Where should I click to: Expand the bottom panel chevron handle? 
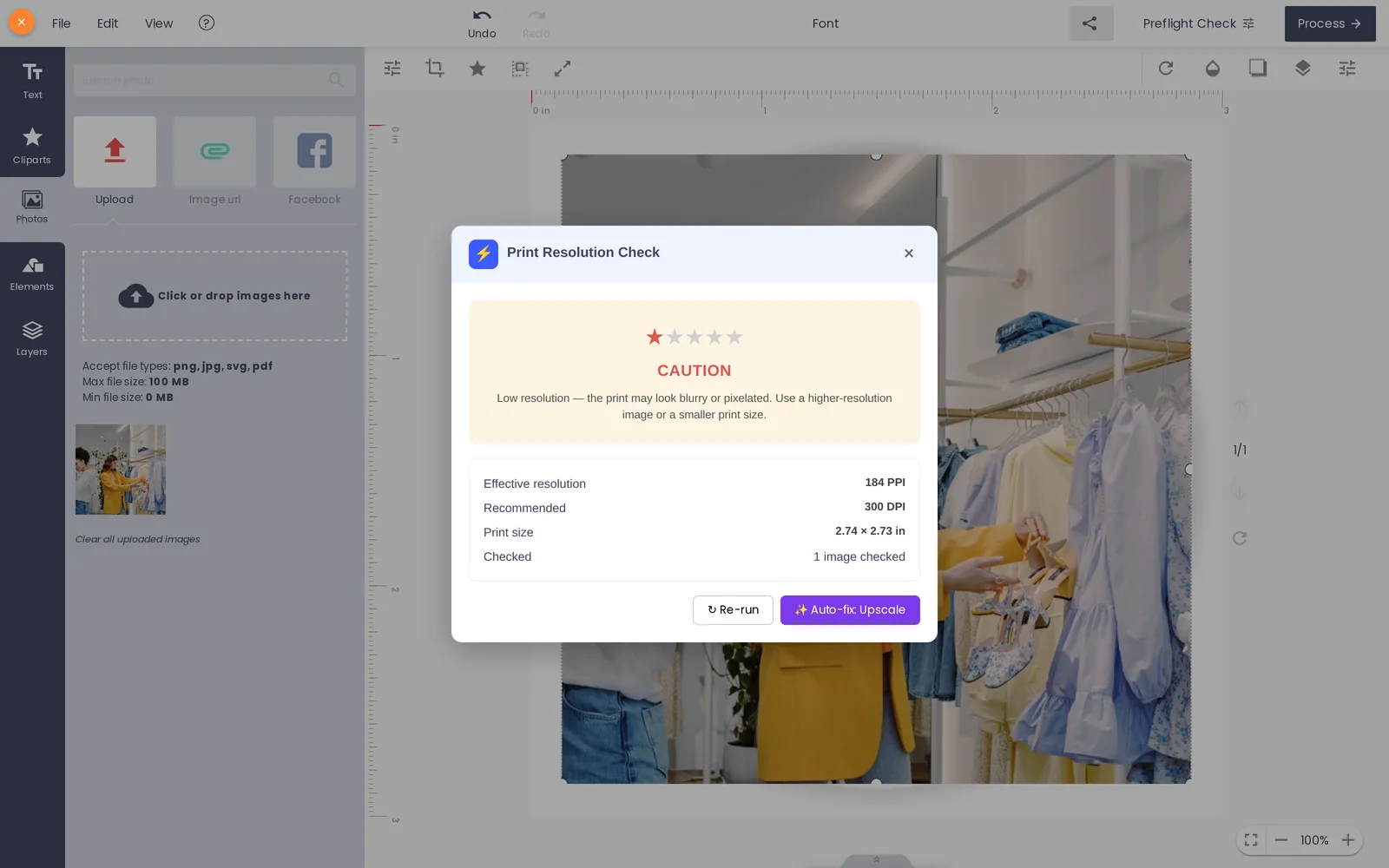click(x=877, y=860)
